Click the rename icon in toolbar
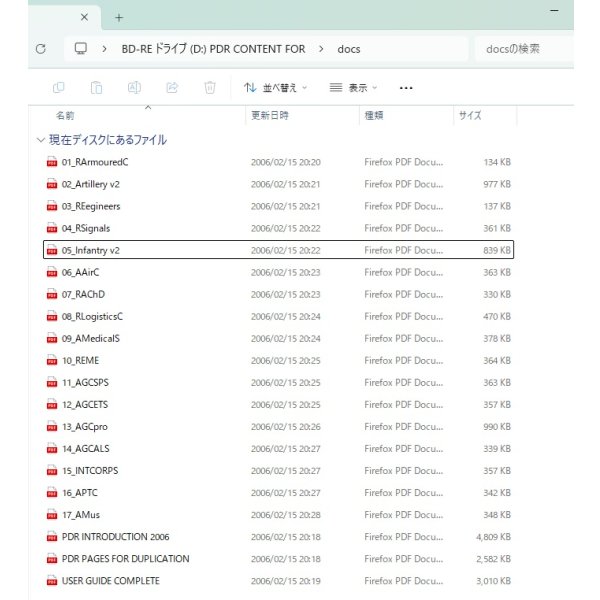Image resolution: width=600 pixels, height=600 pixels. (x=134, y=88)
